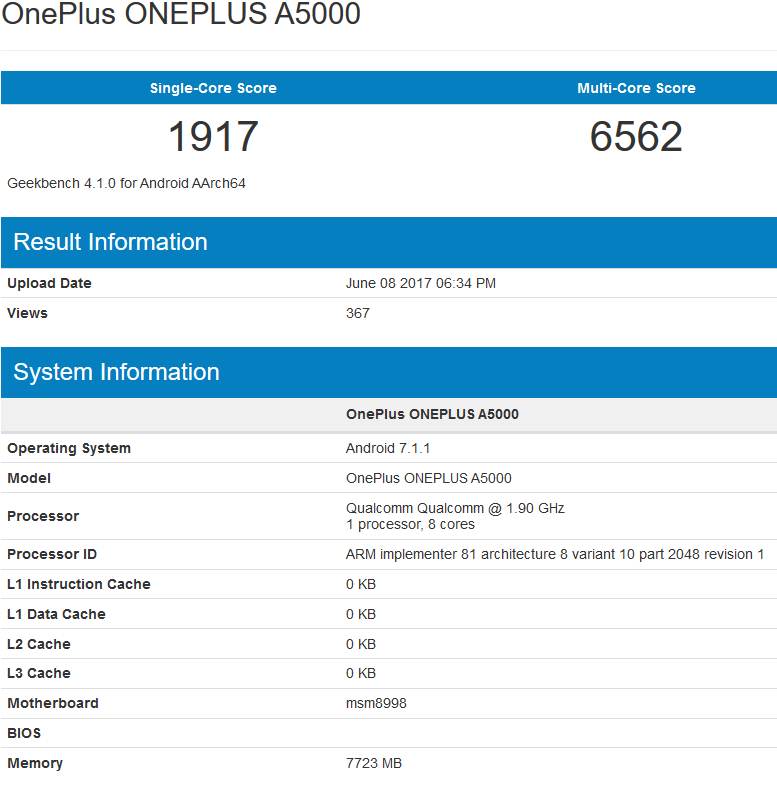Click the 7723 MB memory value
The image size is (777, 789).
point(374,763)
